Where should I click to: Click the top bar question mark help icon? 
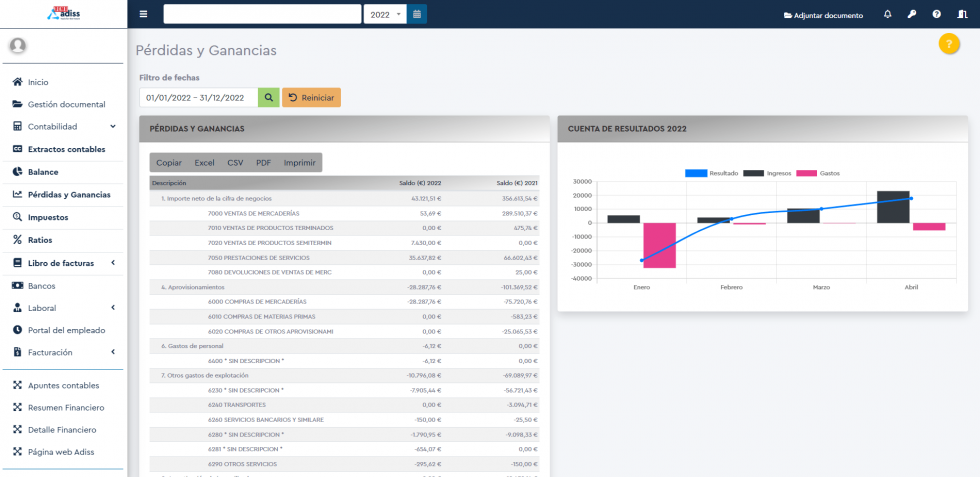coord(936,14)
